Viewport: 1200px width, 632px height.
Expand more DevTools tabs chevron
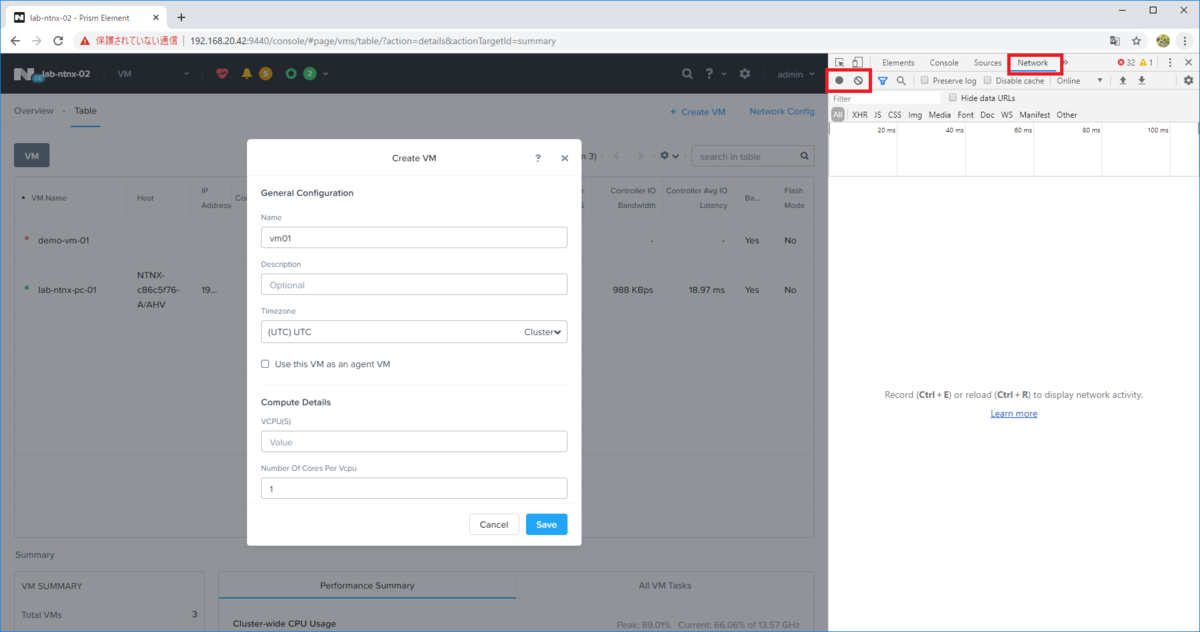[1065, 62]
